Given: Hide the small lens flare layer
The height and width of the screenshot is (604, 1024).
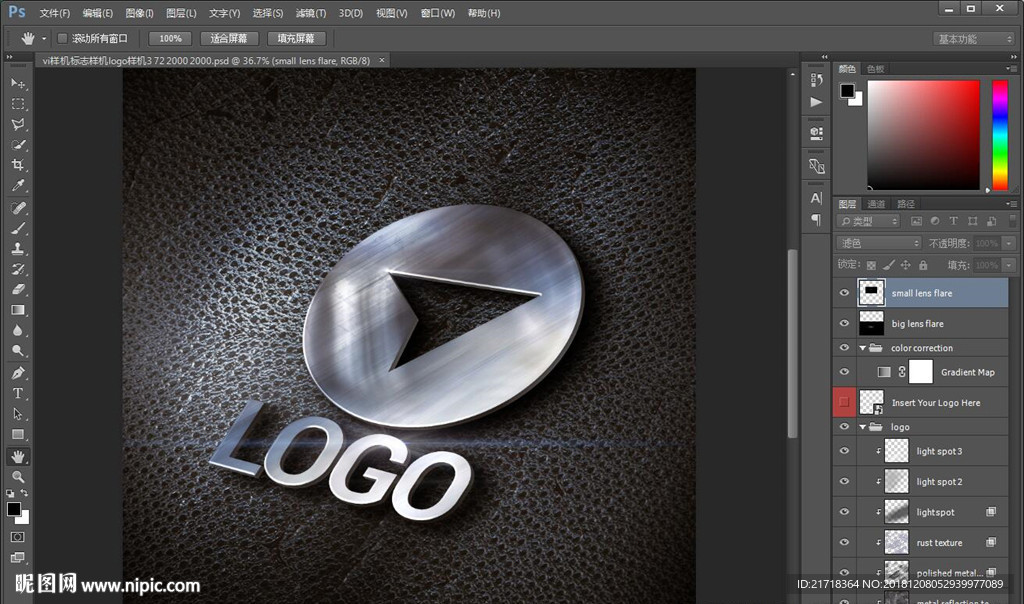Looking at the screenshot, I should tap(844, 293).
